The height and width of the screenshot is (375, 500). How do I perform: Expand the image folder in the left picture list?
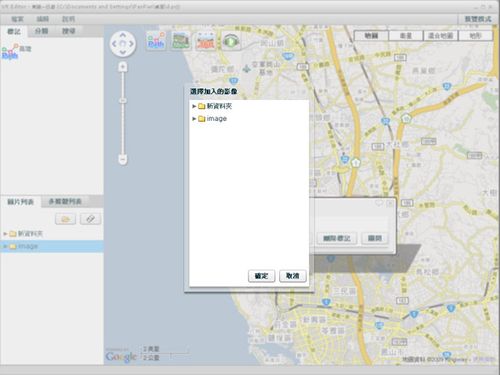click(x=5, y=246)
